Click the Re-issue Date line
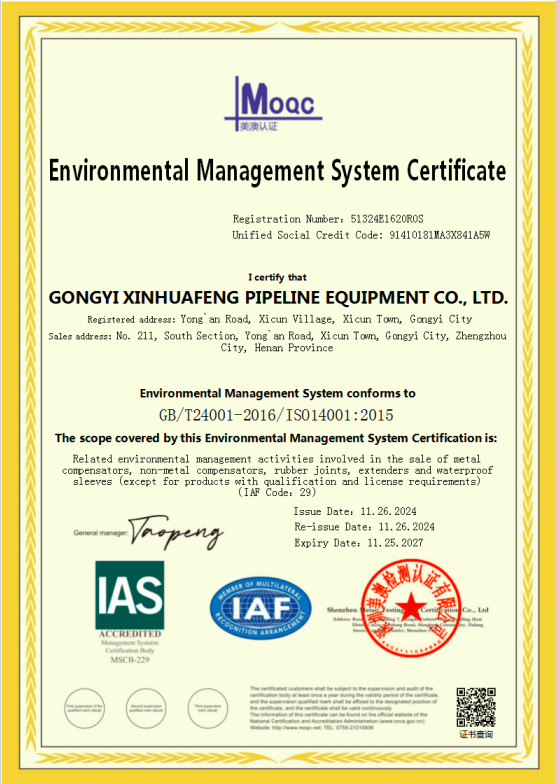 click(364, 527)
